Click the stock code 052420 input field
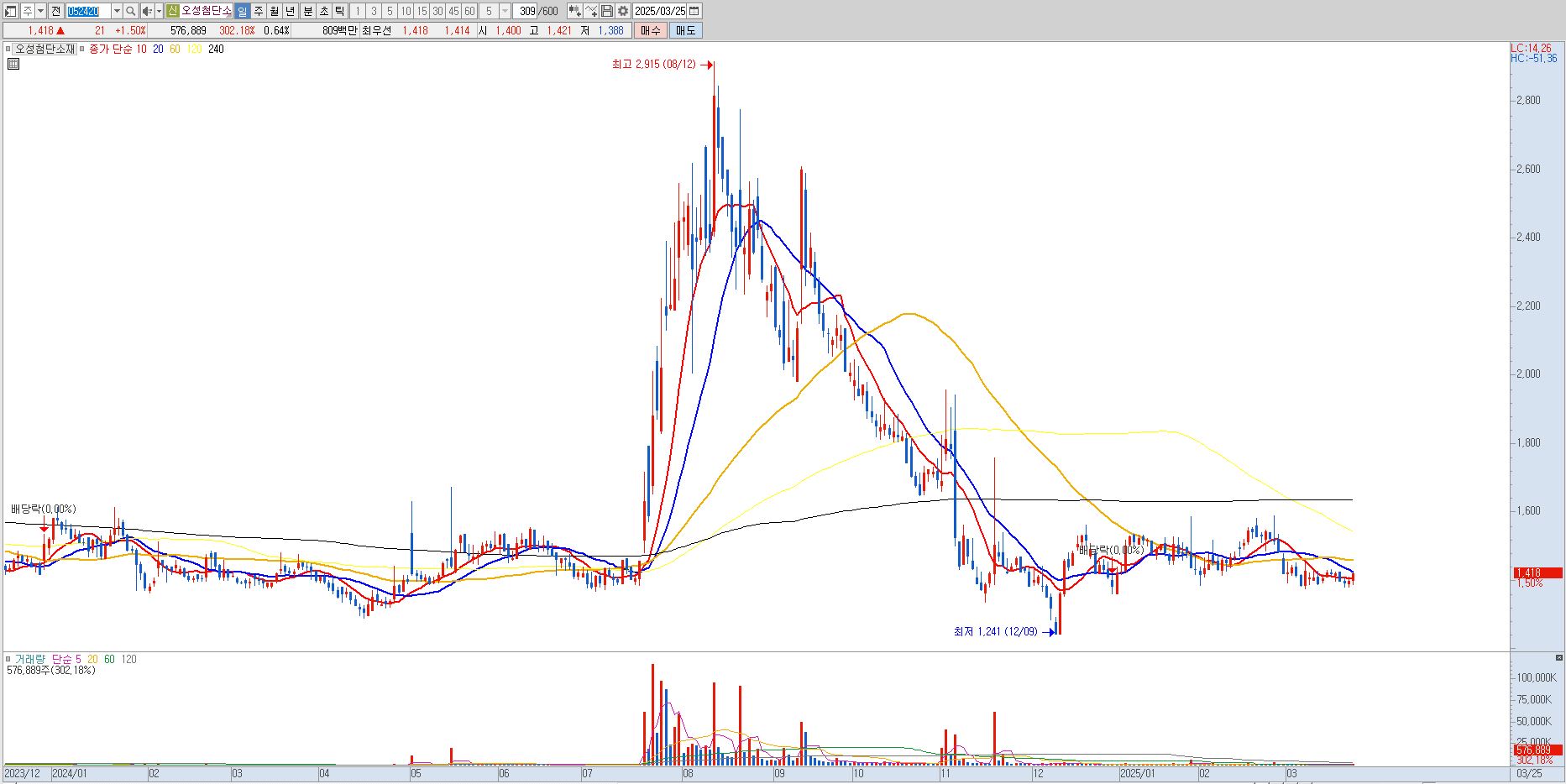This screenshot has width=1566, height=784. 88,11
